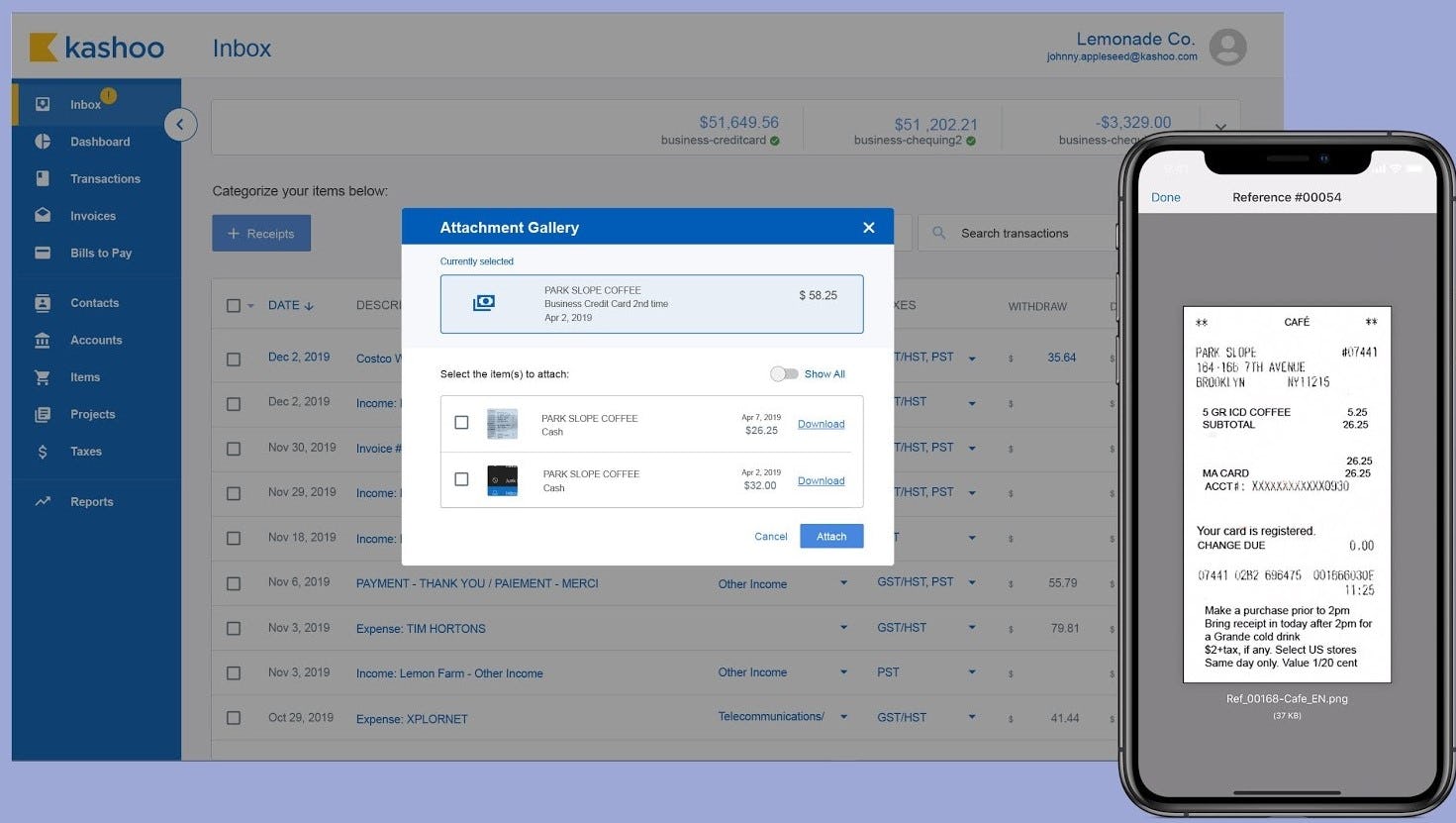Open the Telecommunications category dropdown for XPLORNET
Viewport: 1456px width, 823px height.
(x=843, y=716)
